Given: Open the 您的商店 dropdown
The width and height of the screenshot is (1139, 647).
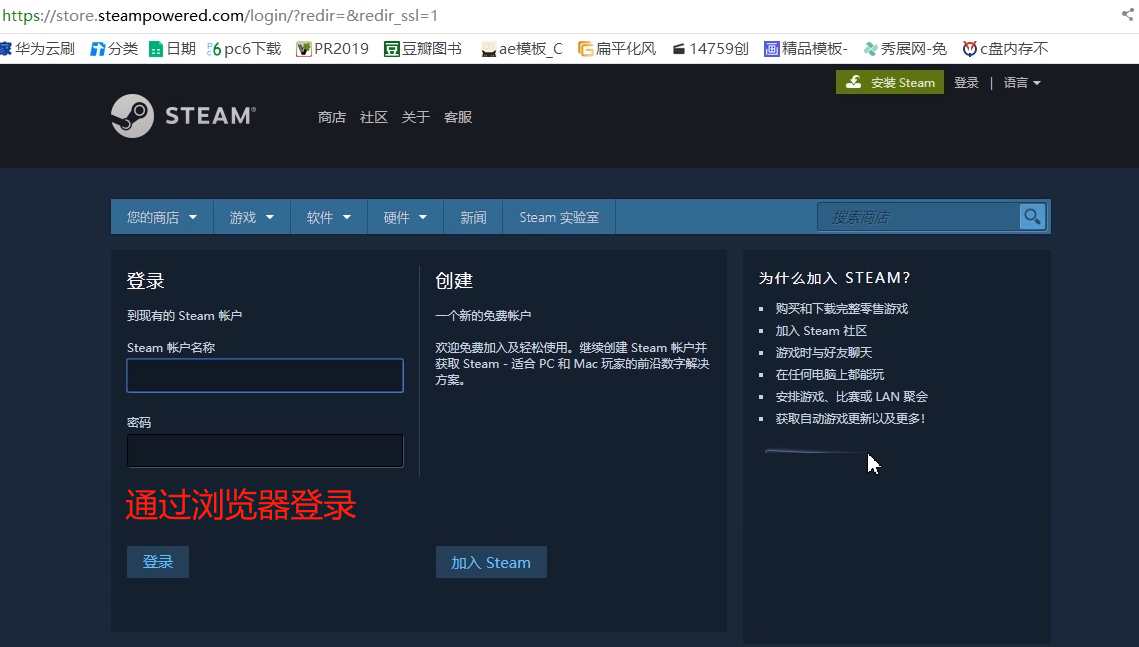Looking at the screenshot, I should point(161,216).
